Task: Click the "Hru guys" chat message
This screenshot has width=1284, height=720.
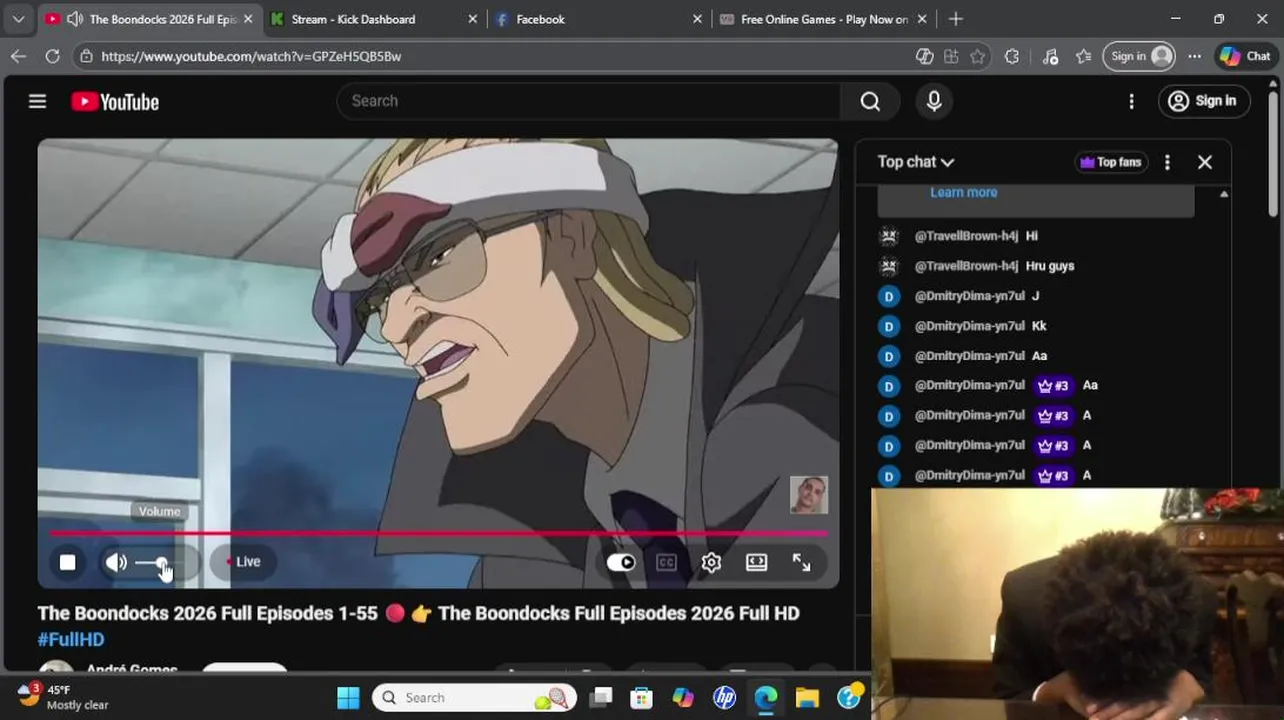Action: coord(1050,266)
